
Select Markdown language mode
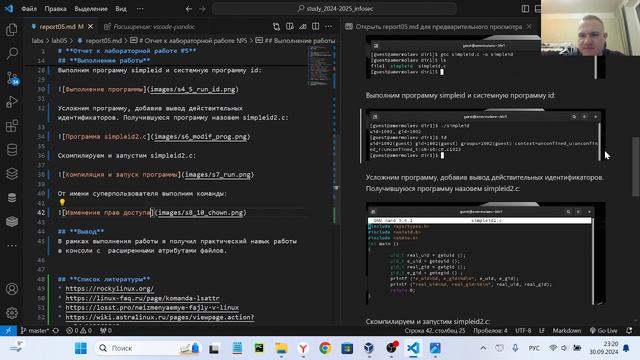click(567, 331)
